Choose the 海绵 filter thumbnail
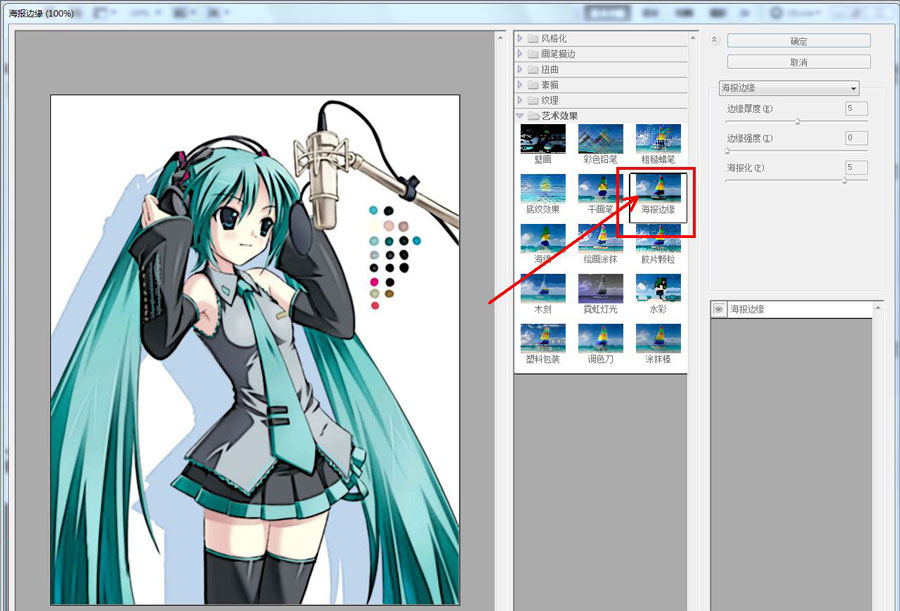This screenshot has height=611, width=900. click(x=543, y=239)
